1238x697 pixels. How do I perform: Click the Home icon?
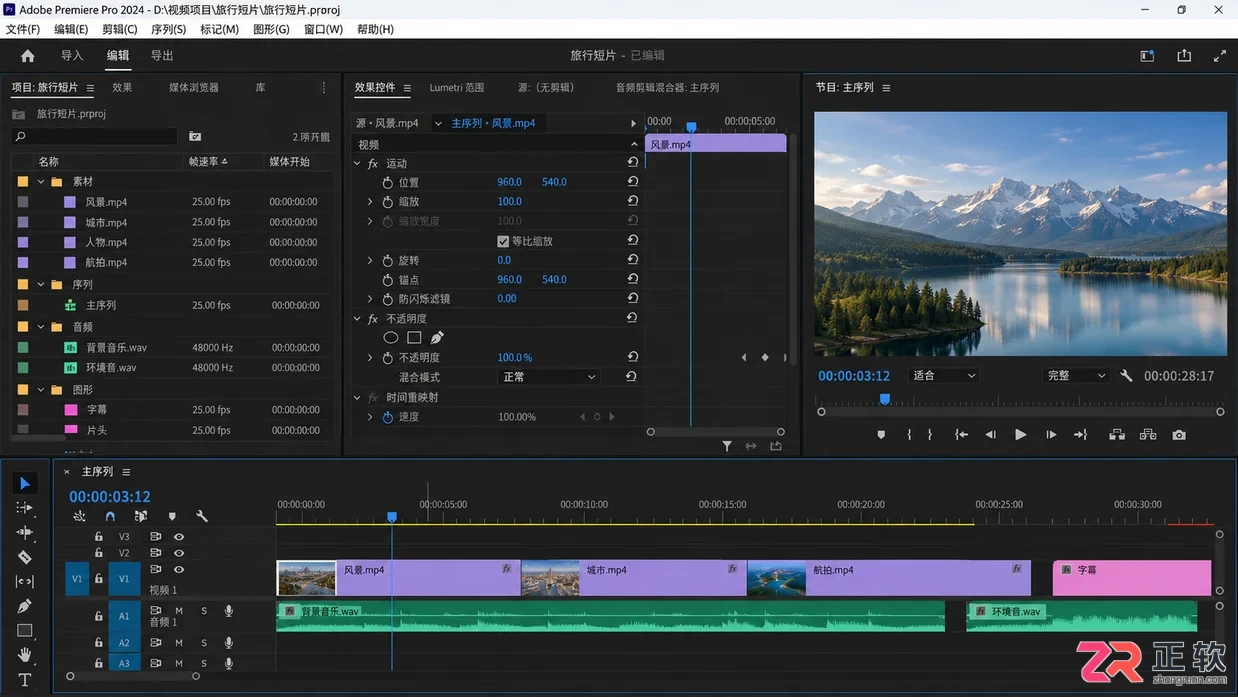pyautogui.click(x=28, y=56)
